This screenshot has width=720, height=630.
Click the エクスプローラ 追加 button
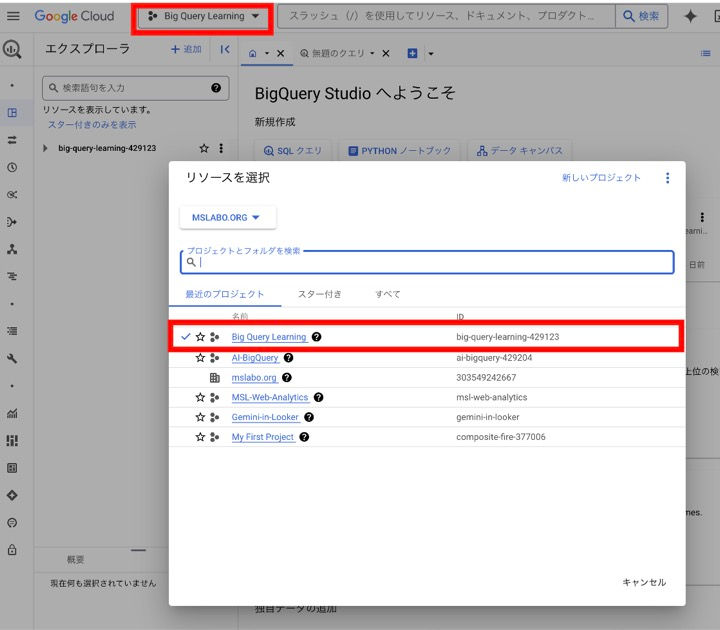pyautogui.click(x=186, y=49)
